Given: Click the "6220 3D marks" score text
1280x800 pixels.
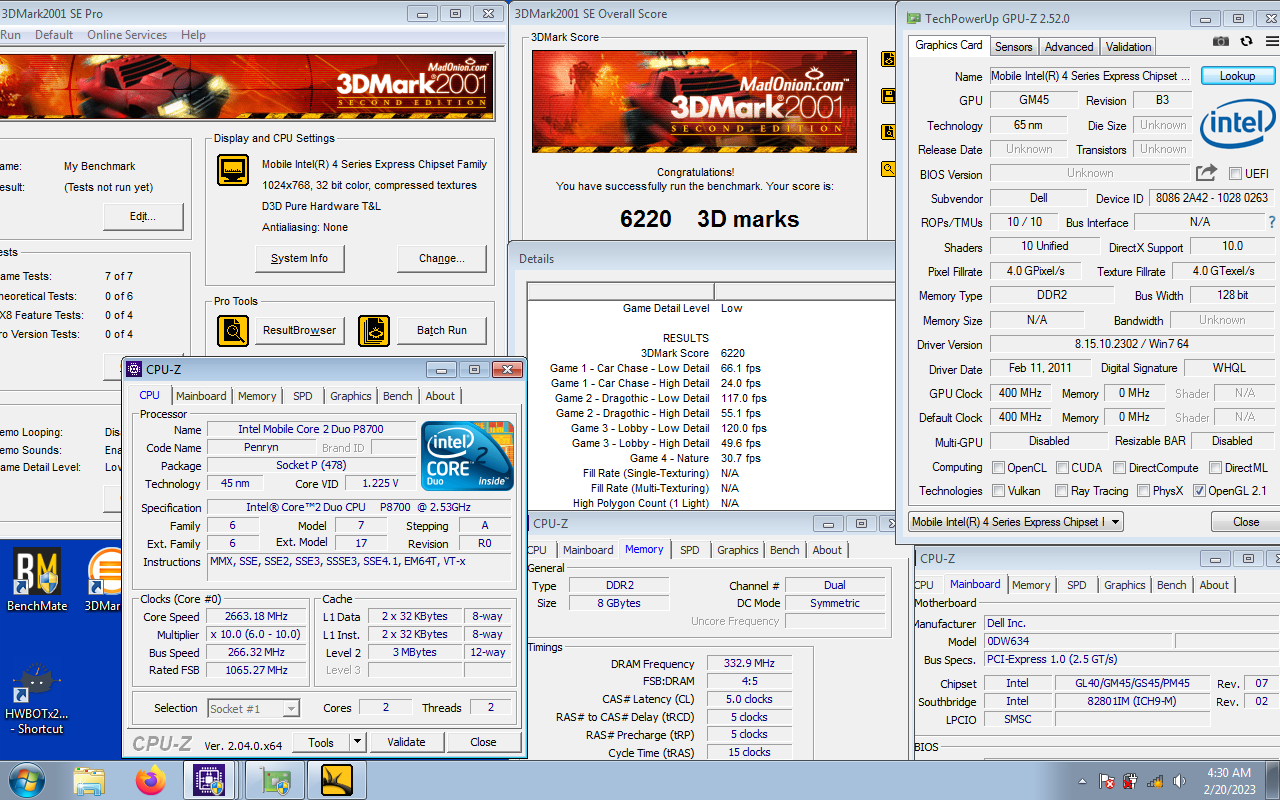Looking at the screenshot, I should (709, 219).
